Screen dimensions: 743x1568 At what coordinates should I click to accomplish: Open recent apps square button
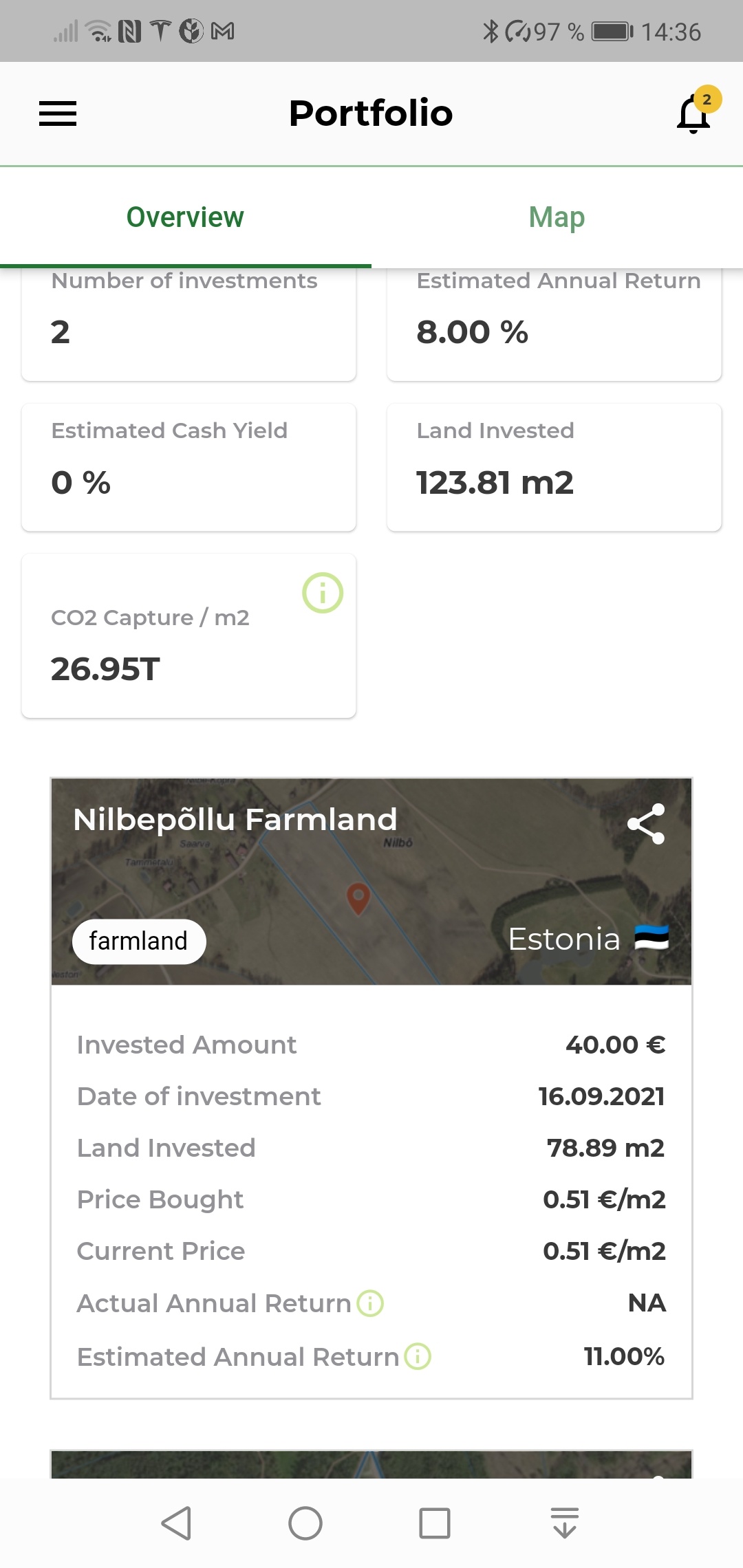pos(435,1523)
